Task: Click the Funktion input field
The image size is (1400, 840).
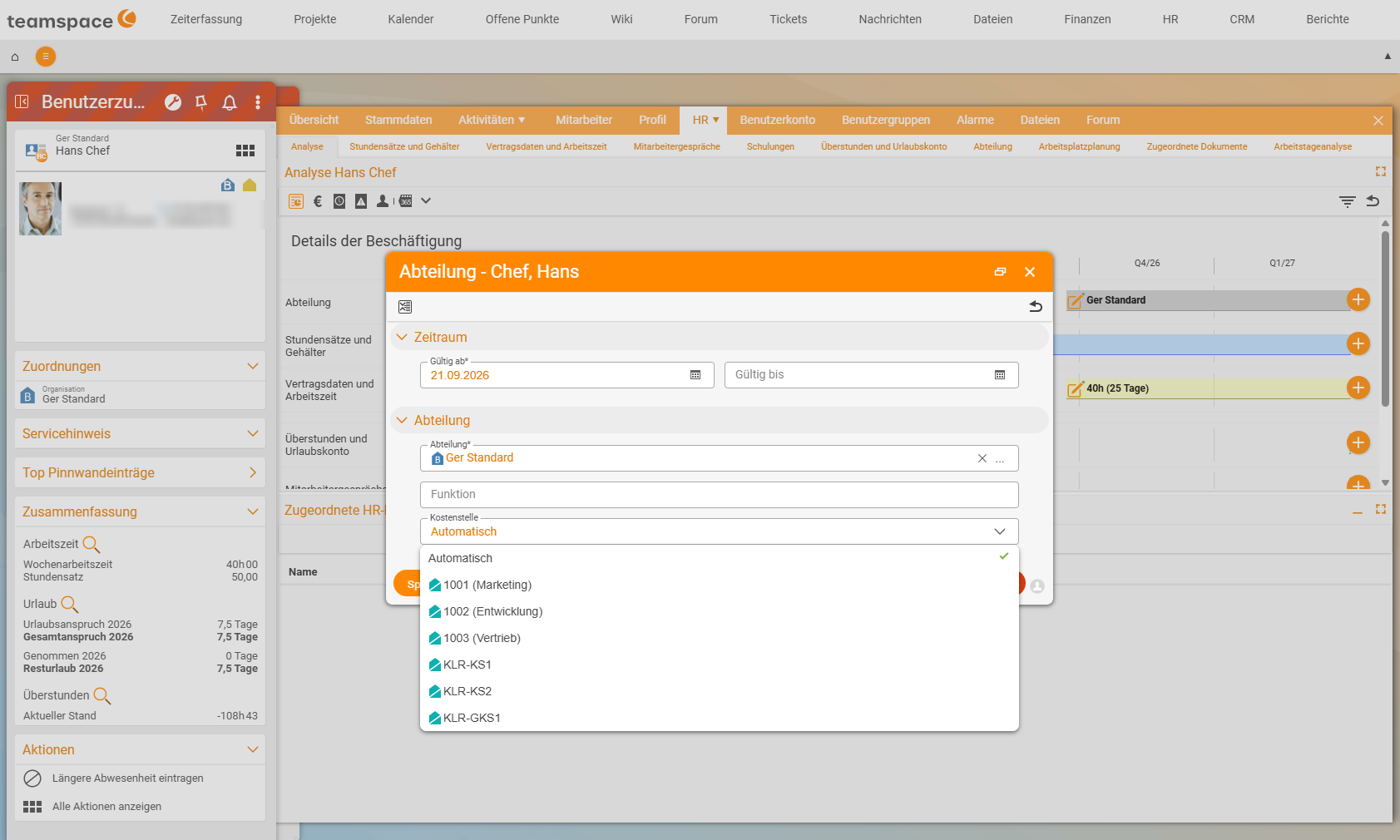Action: tap(720, 495)
